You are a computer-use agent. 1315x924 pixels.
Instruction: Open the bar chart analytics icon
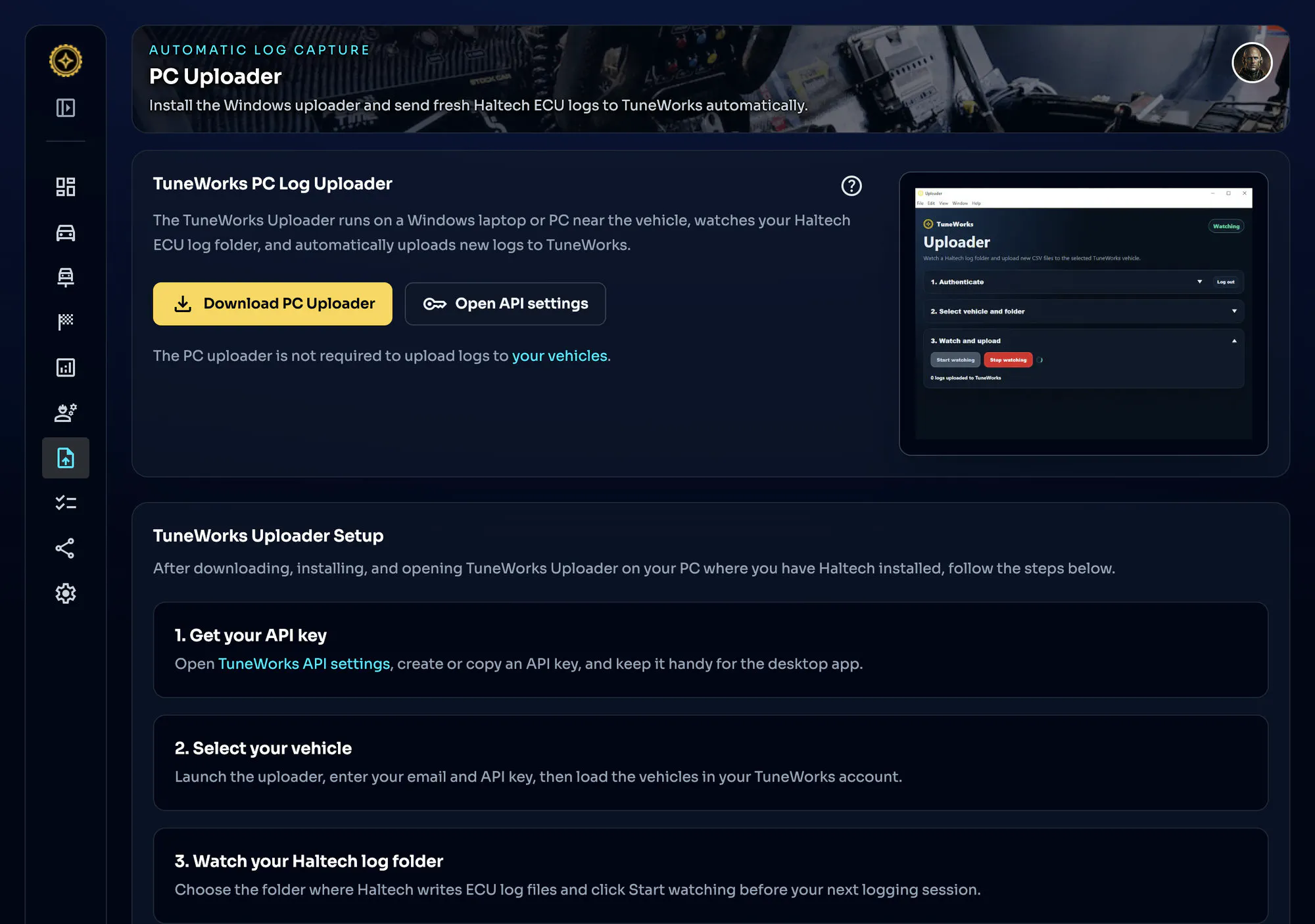tap(66, 367)
